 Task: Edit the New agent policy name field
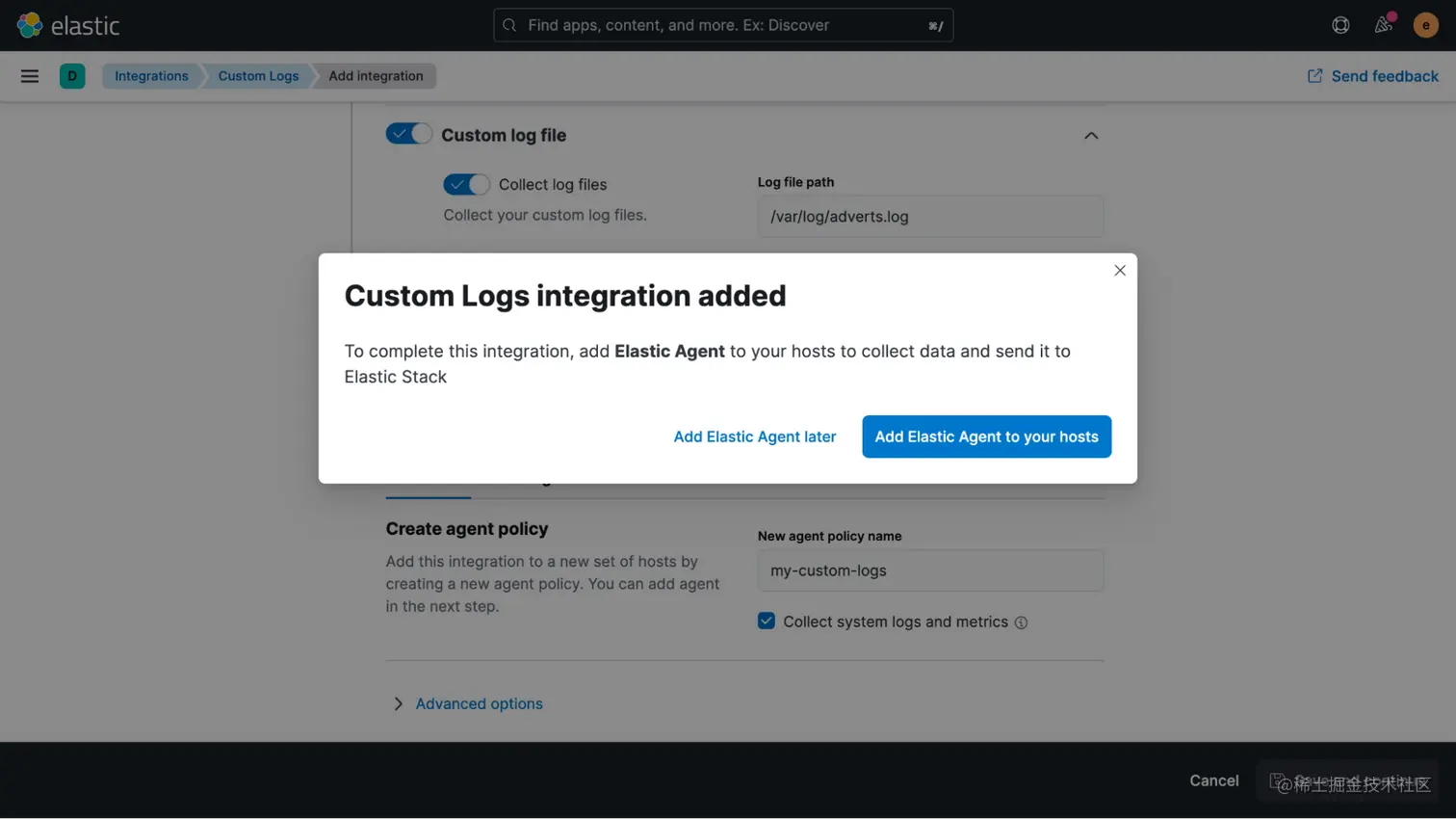pos(930,570)
